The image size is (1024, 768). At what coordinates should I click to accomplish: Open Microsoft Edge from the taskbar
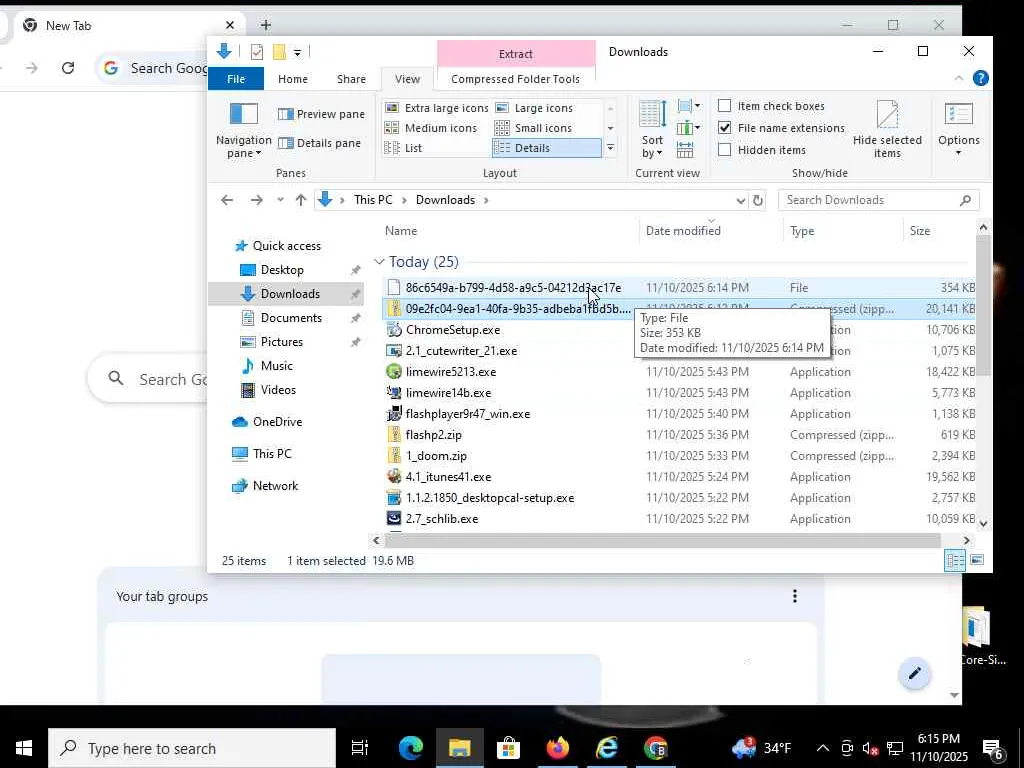click(411, 748)
